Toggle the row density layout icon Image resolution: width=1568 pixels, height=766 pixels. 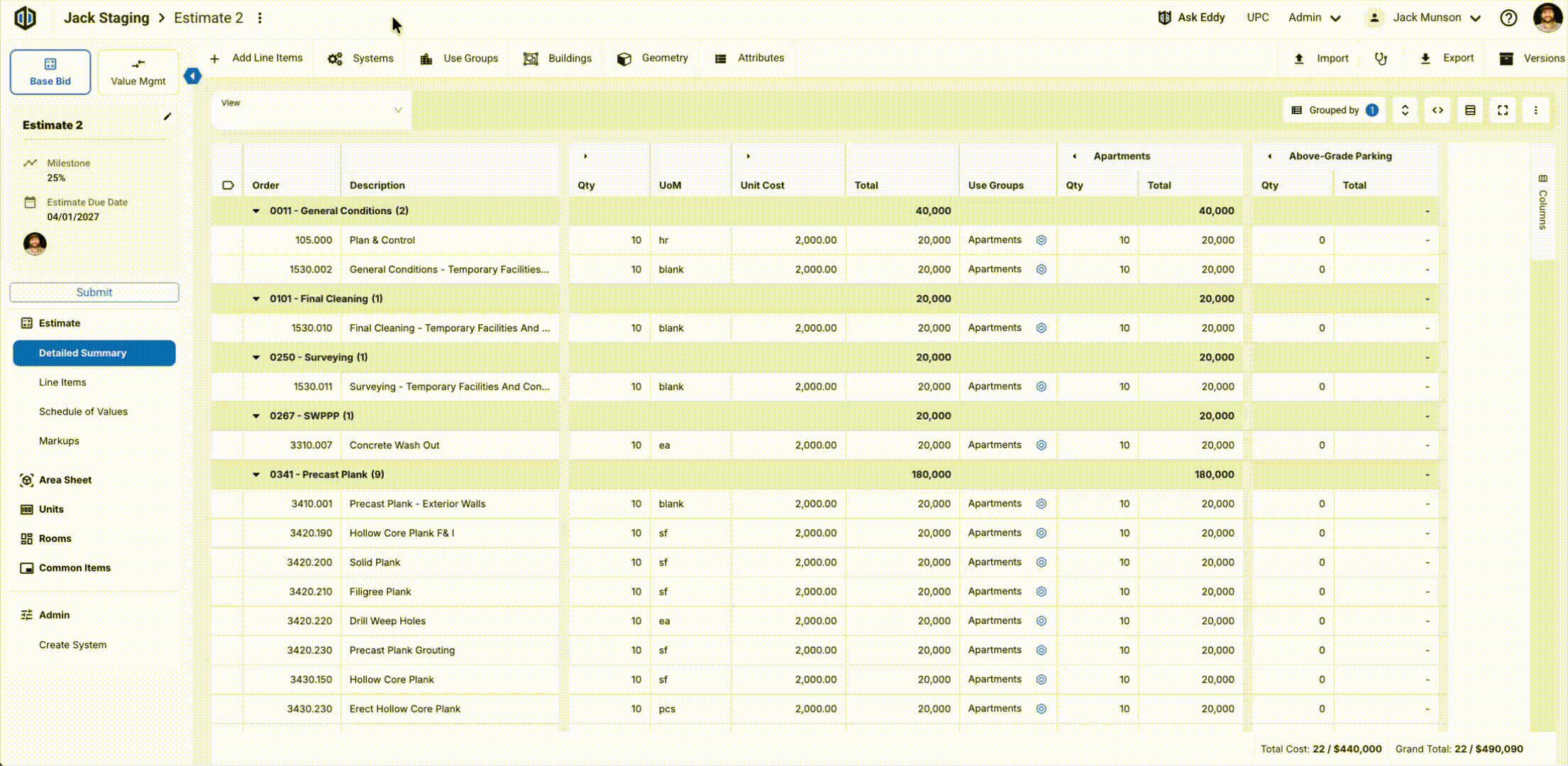tap(1469, 110)
